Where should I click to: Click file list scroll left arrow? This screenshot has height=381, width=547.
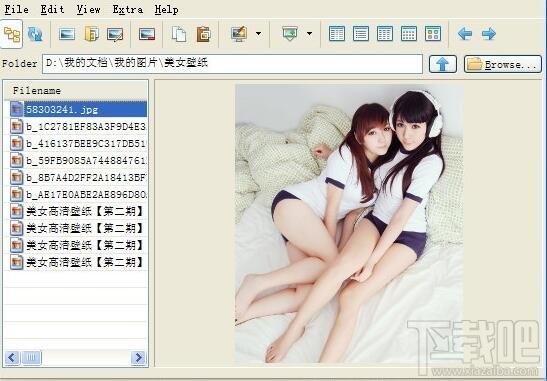pos(12,358)
